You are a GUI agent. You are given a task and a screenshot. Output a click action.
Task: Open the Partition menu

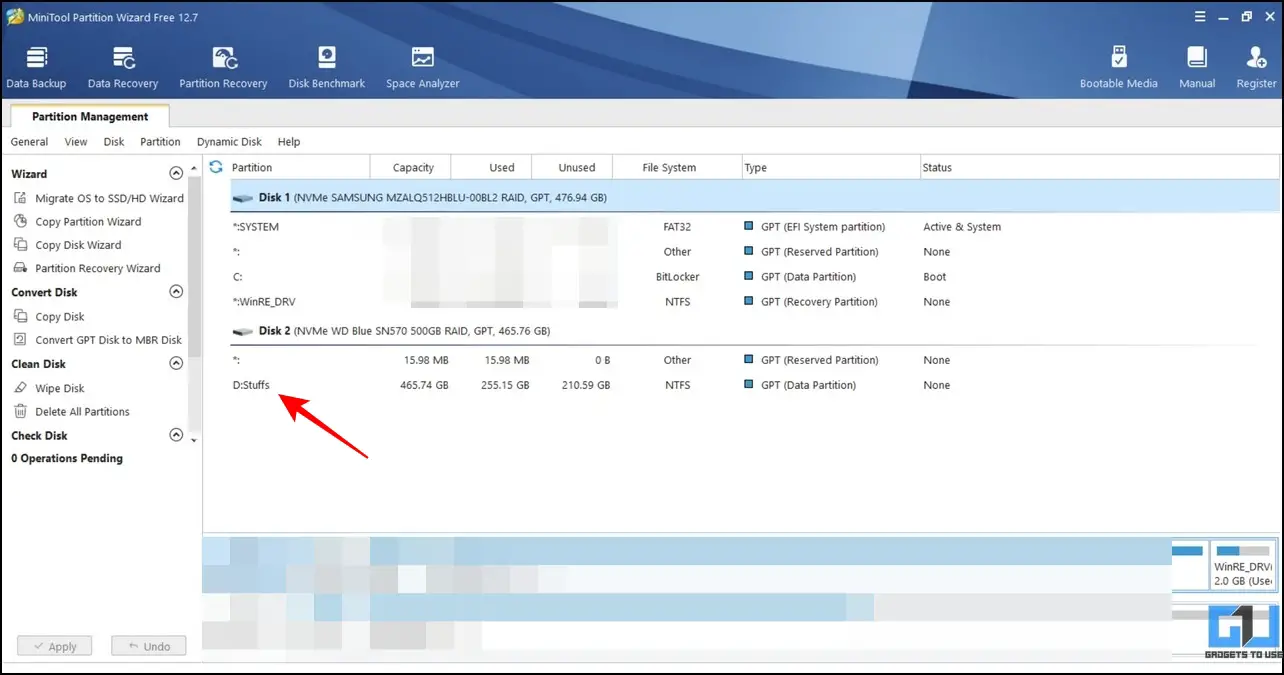coord(160,142)
